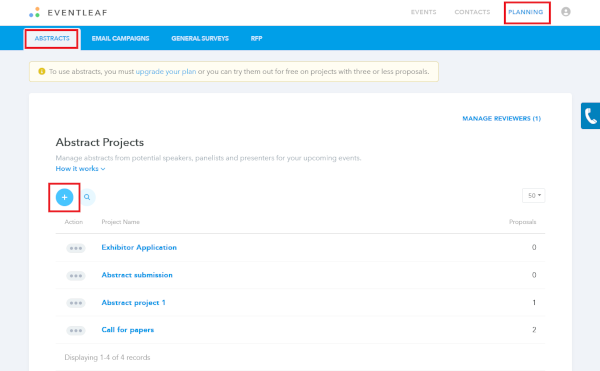Select Planning in top navigation
Viewport: 600px width, 371px height.
click(526, 12)
